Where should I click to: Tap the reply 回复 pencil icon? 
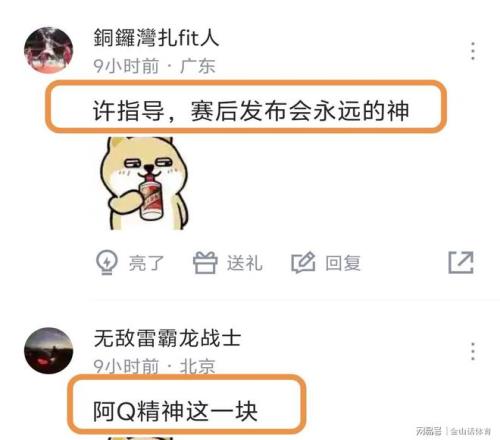[x=303, y=262]
